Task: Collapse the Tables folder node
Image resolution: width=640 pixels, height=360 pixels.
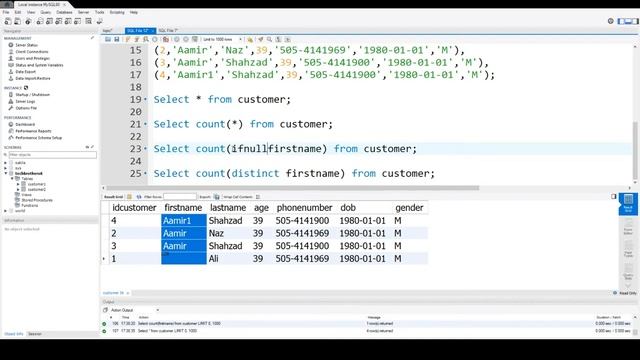Action: tap(12, 179)
